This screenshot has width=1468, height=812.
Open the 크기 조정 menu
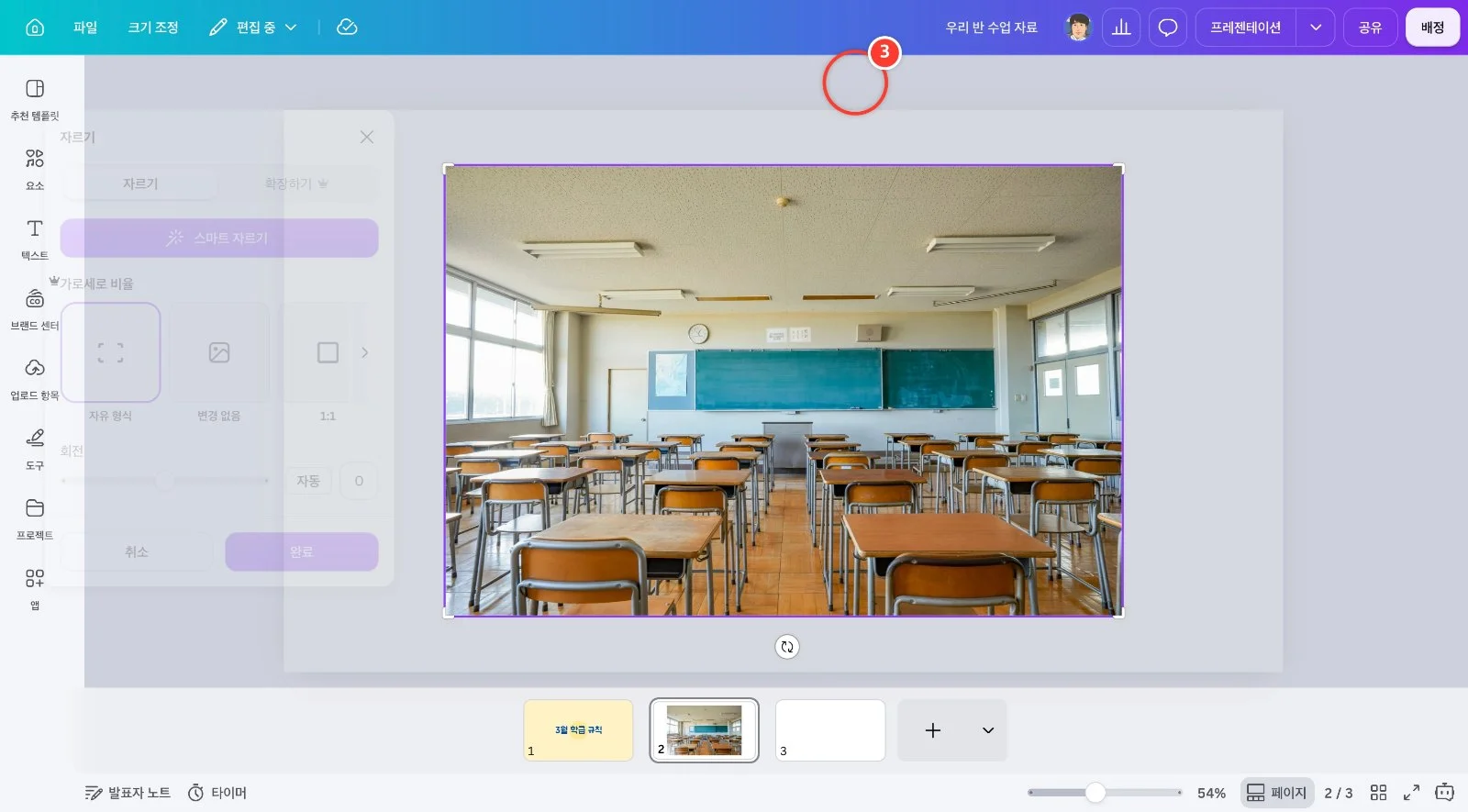pyautogui.click(x=153, y=28)
